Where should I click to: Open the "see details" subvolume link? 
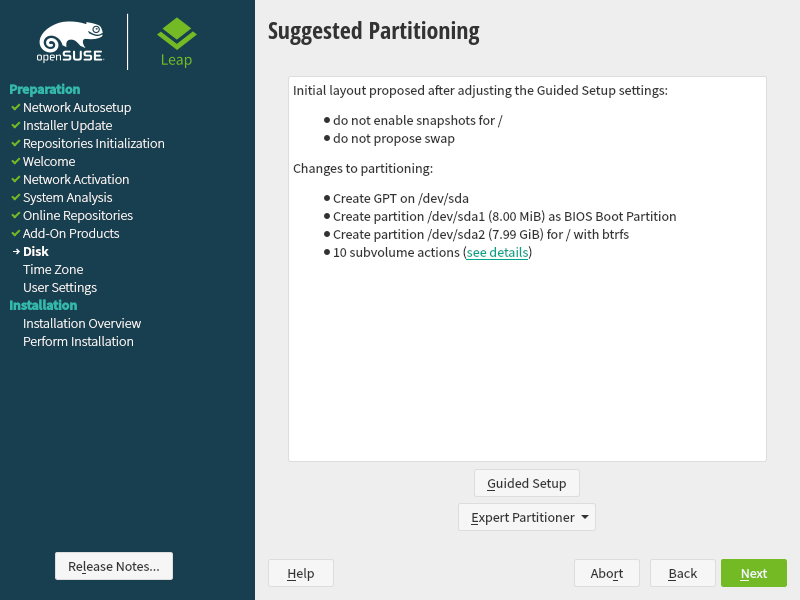pyautogui.click(x=497, y=253)
